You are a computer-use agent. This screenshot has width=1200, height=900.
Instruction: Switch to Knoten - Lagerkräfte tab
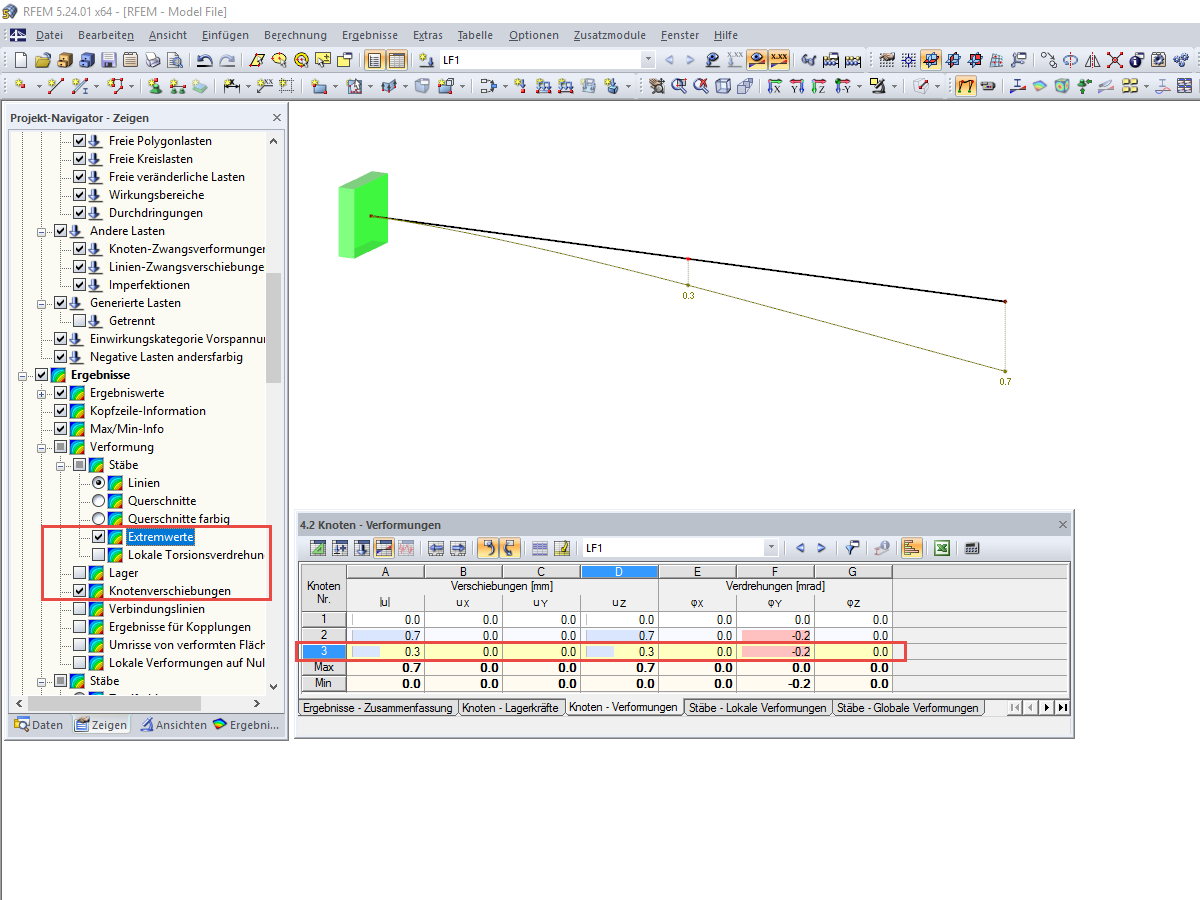(x=510, y=707)
